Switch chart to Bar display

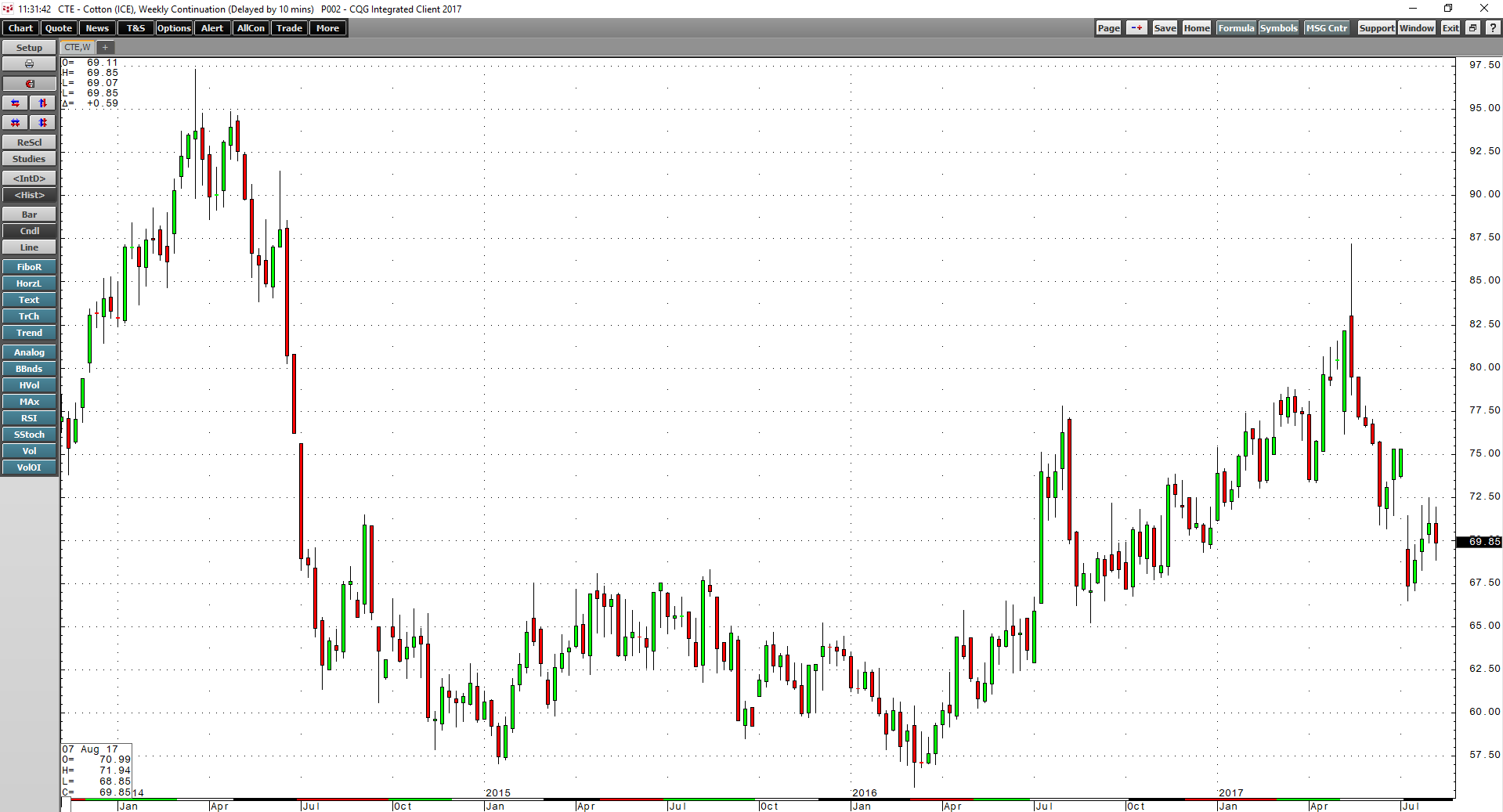click(x=29, y=214)
